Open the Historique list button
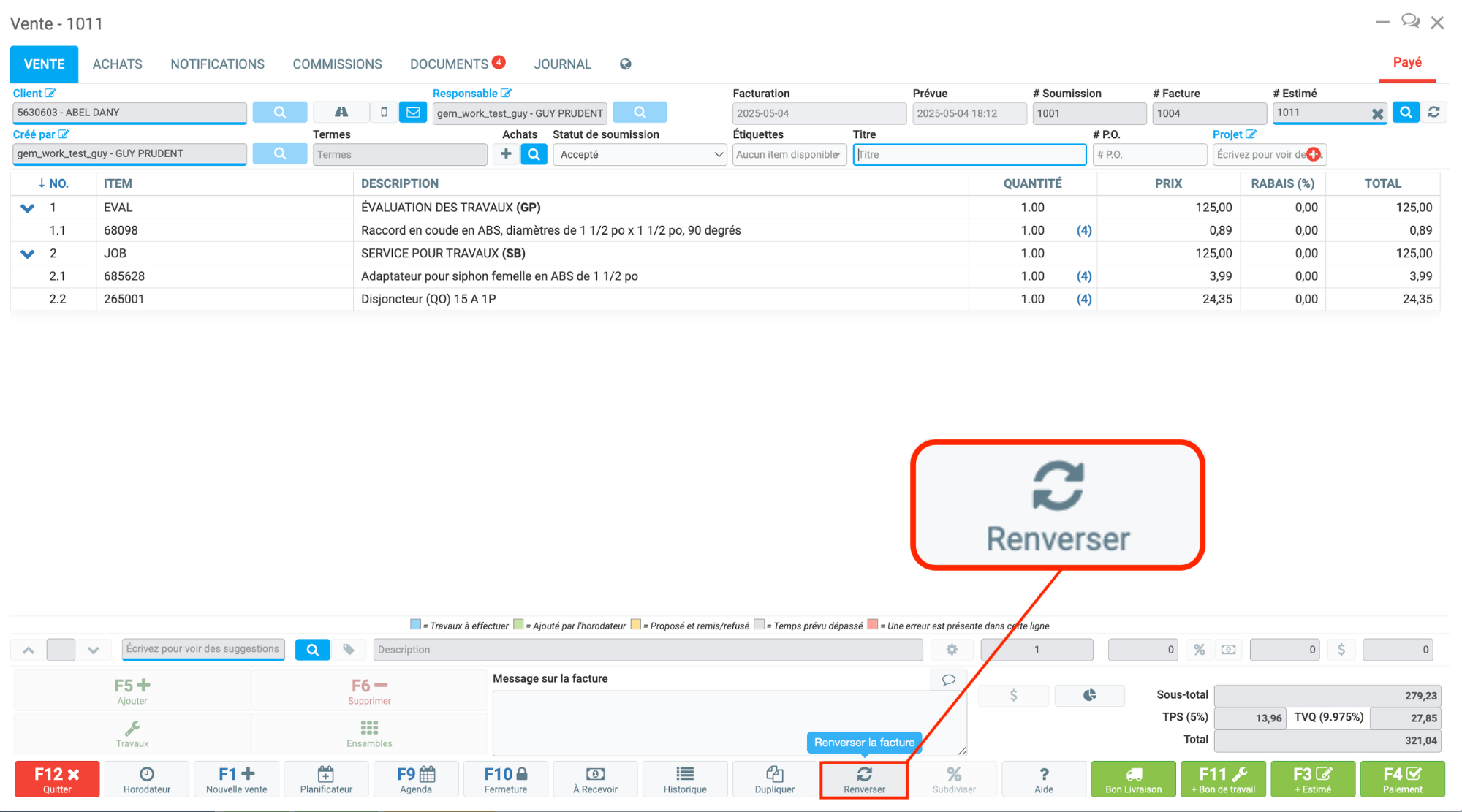 (685, 779)
